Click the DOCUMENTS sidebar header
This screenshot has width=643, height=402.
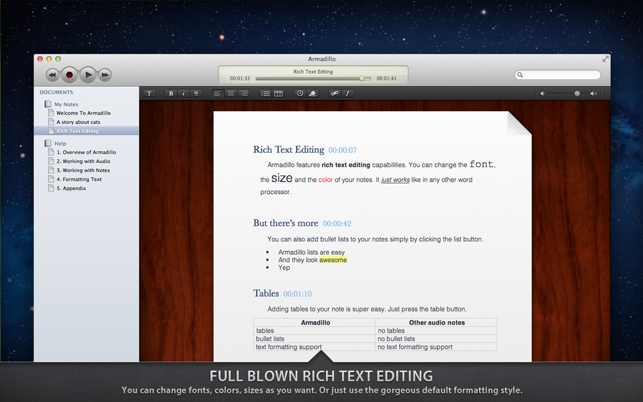coord(56,92)
